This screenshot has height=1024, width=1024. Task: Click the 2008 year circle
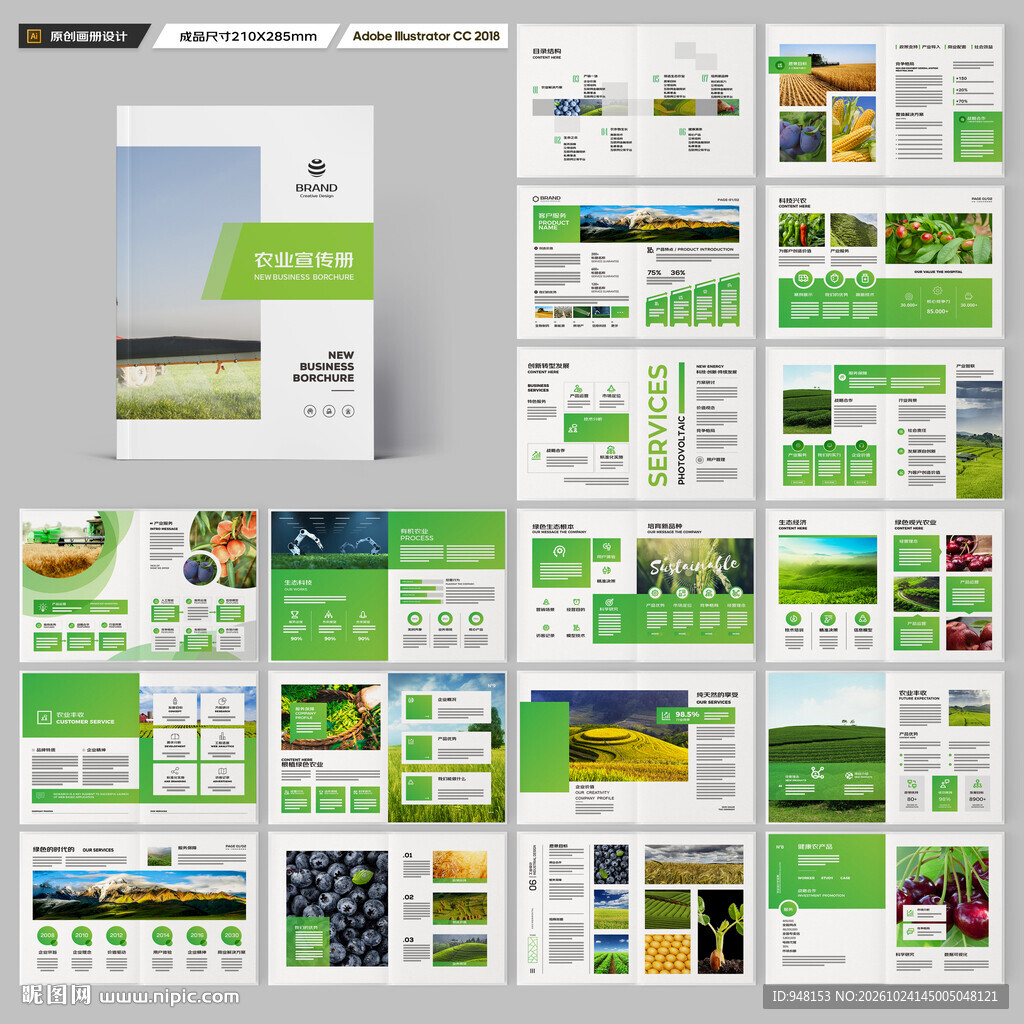coord(48,935)
